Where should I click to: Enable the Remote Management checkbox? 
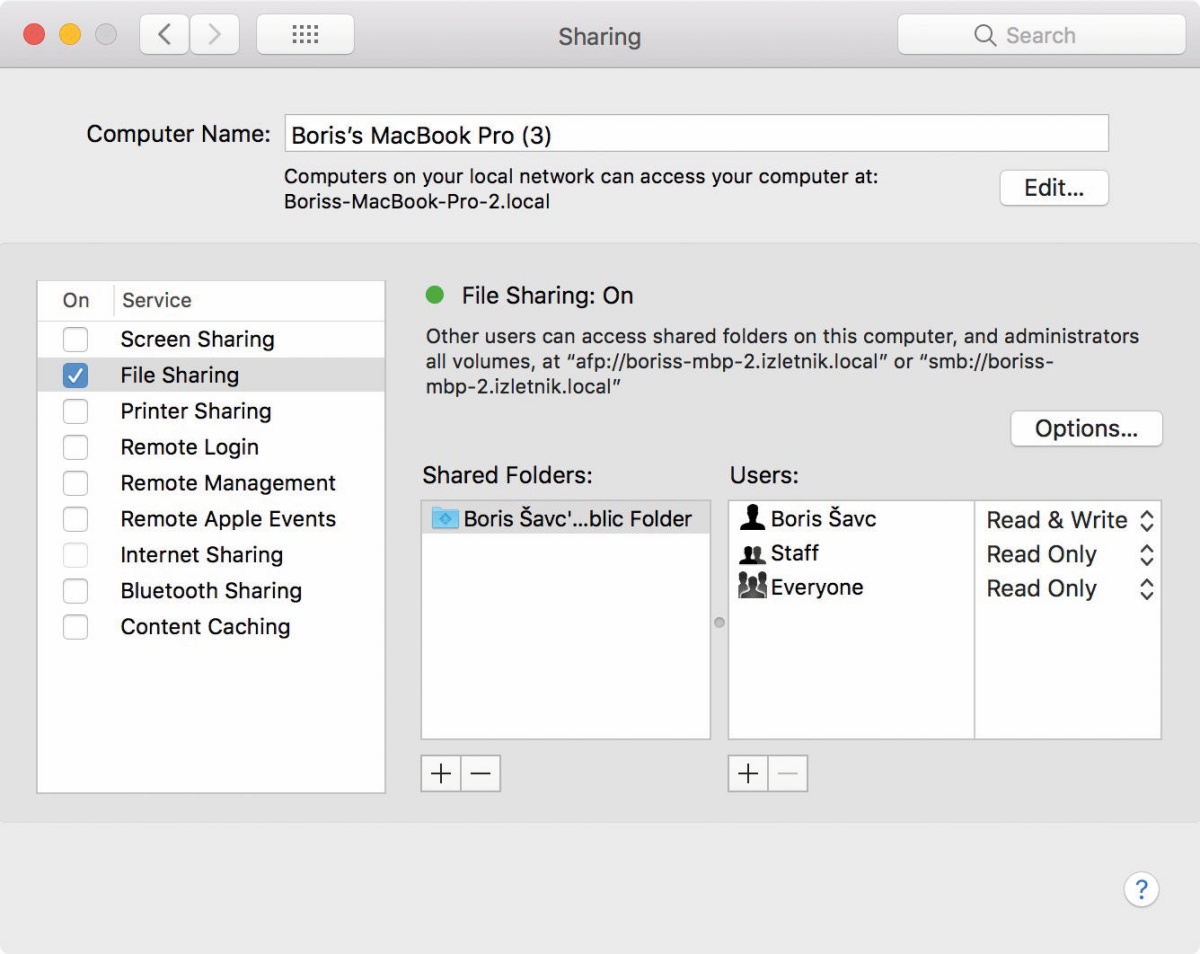coord(75,483)
